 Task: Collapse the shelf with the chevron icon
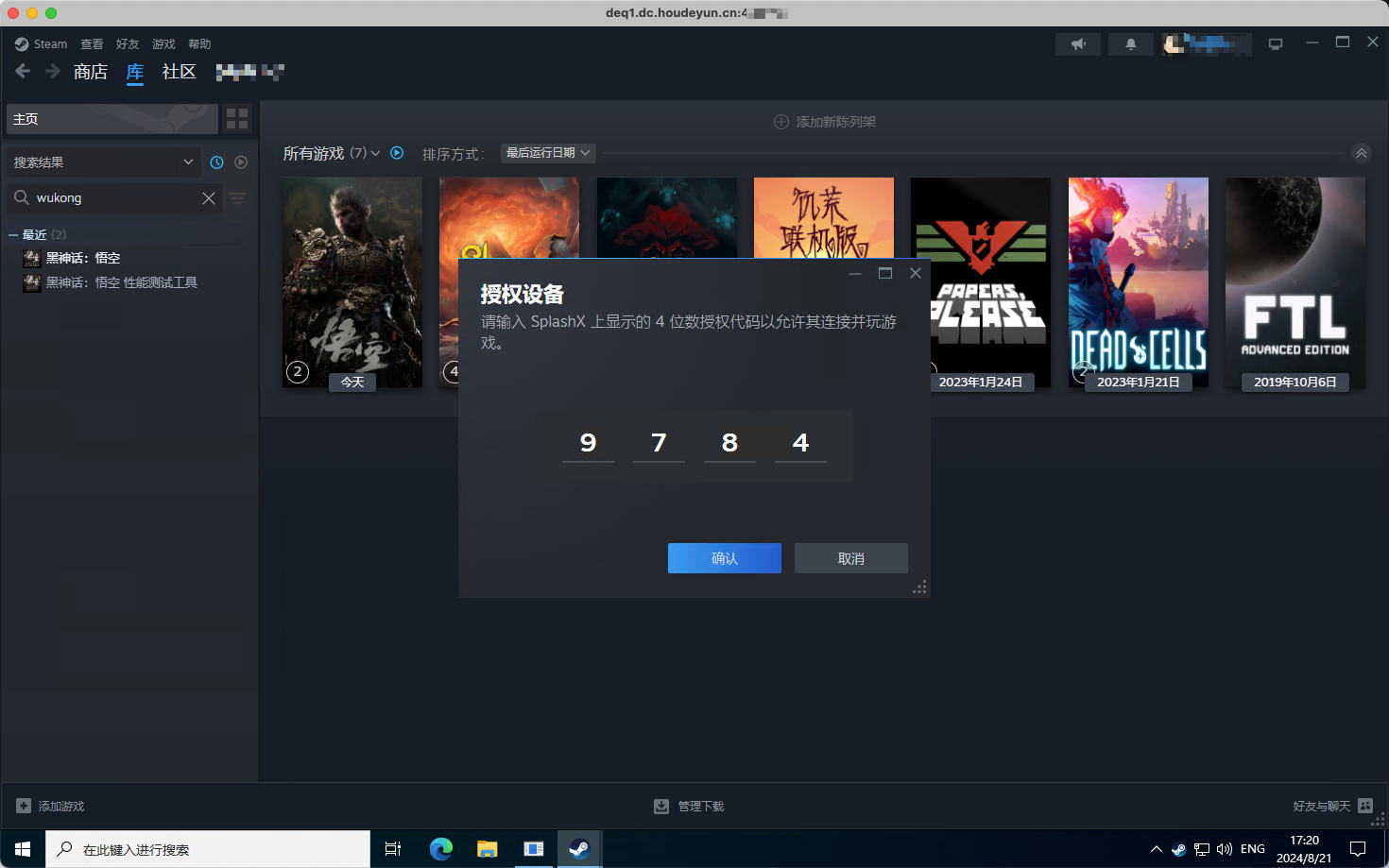pos(1362,153)
